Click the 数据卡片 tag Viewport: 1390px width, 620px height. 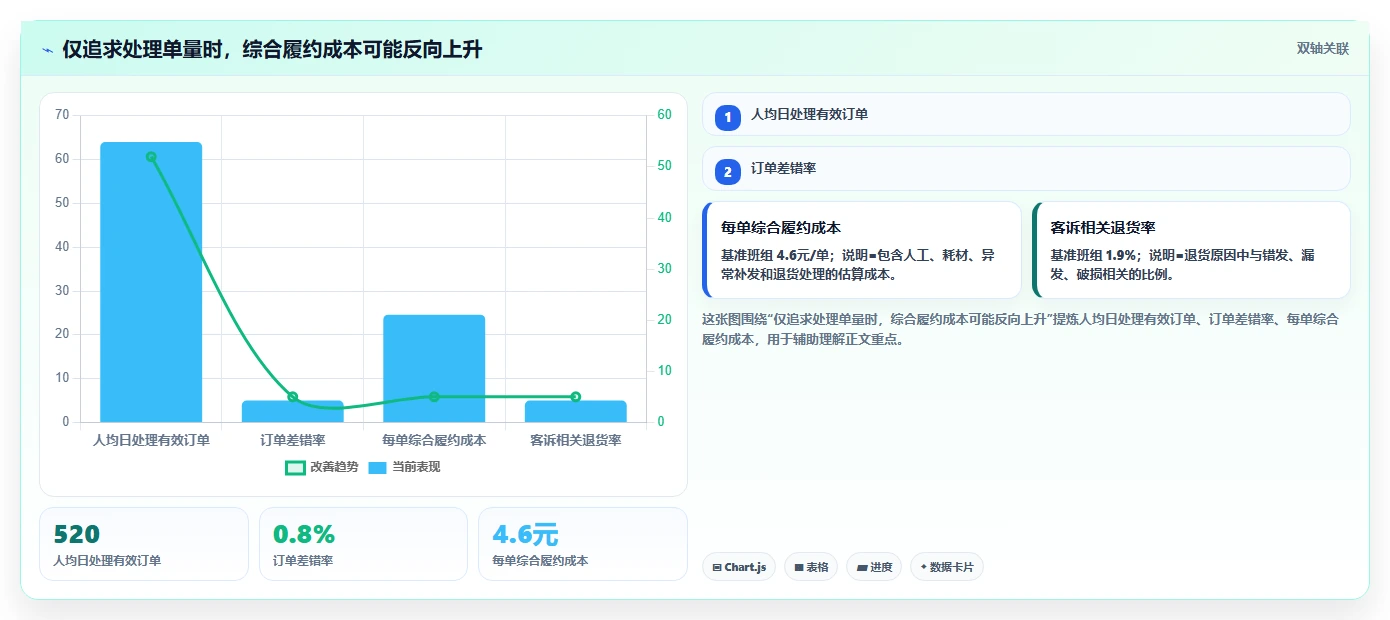tap(947, 567)
